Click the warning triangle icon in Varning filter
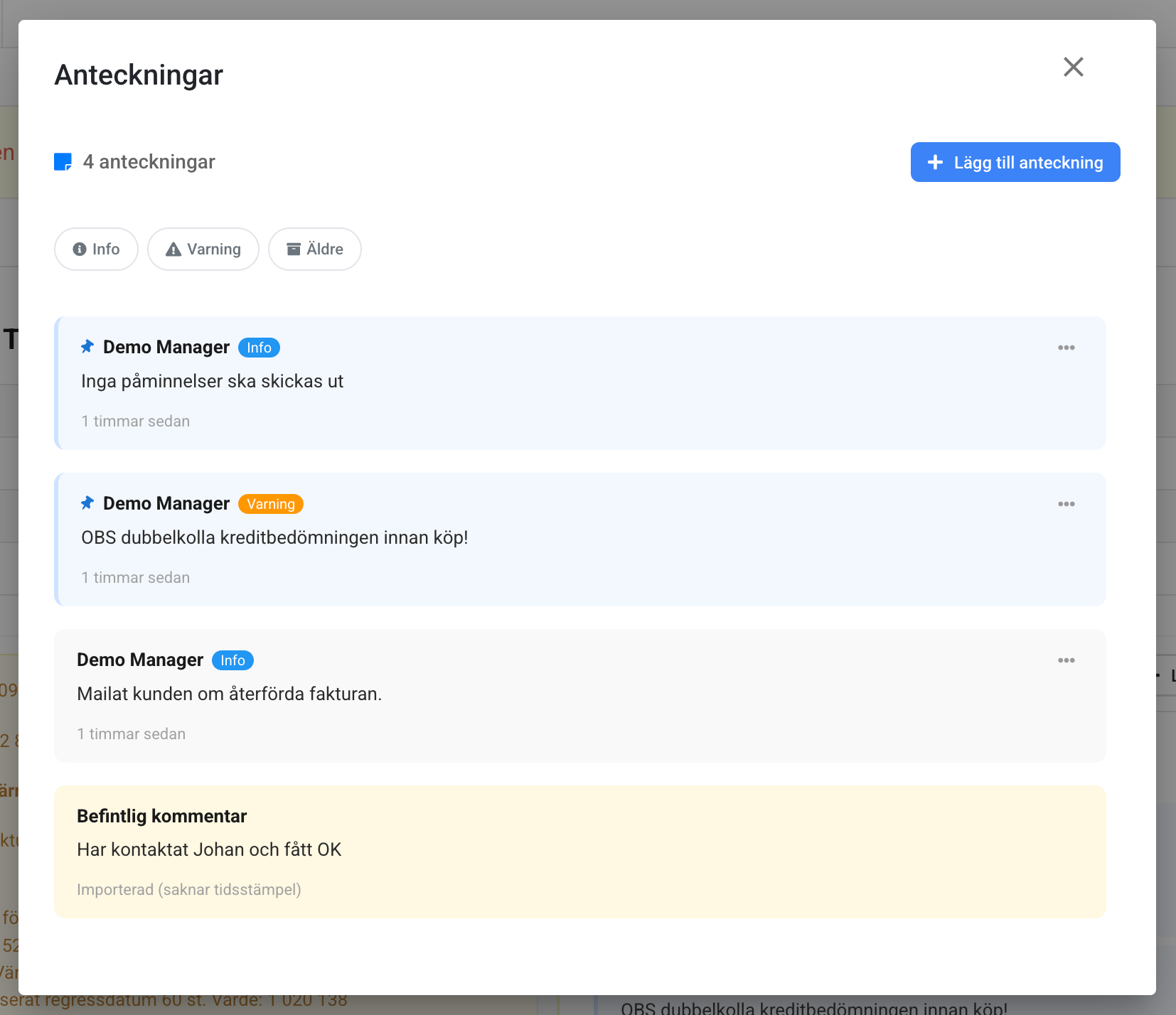This screenshot has height=1015, width=1176. [x=173, y=249]
